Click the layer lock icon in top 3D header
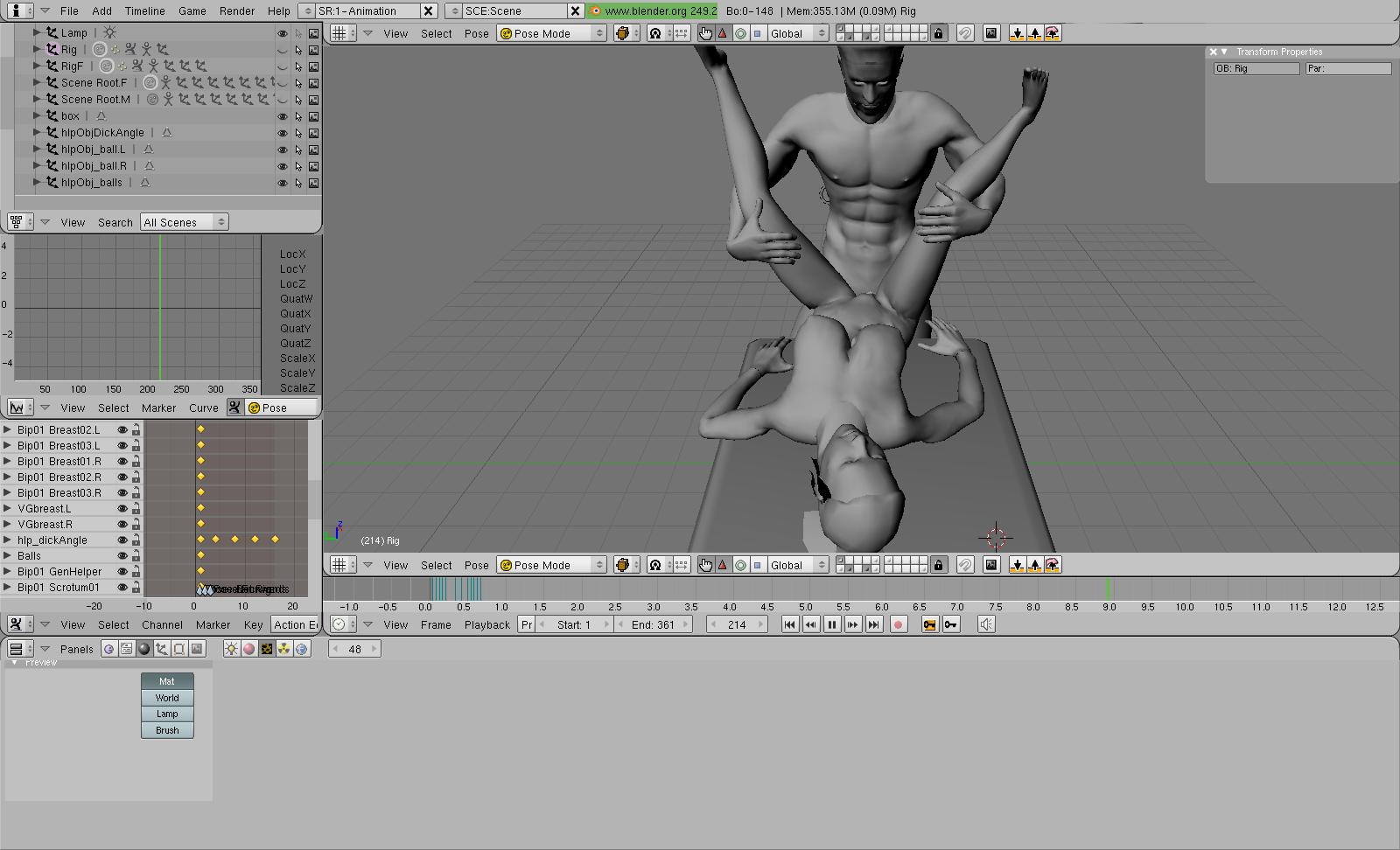Viewport: 1400px width, 850px height. pyautogui.click(x=939, y=33)
